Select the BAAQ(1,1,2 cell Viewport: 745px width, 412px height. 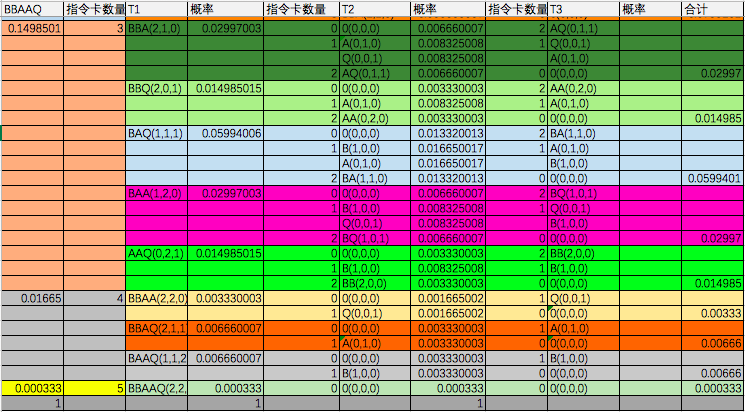point(155,358)
